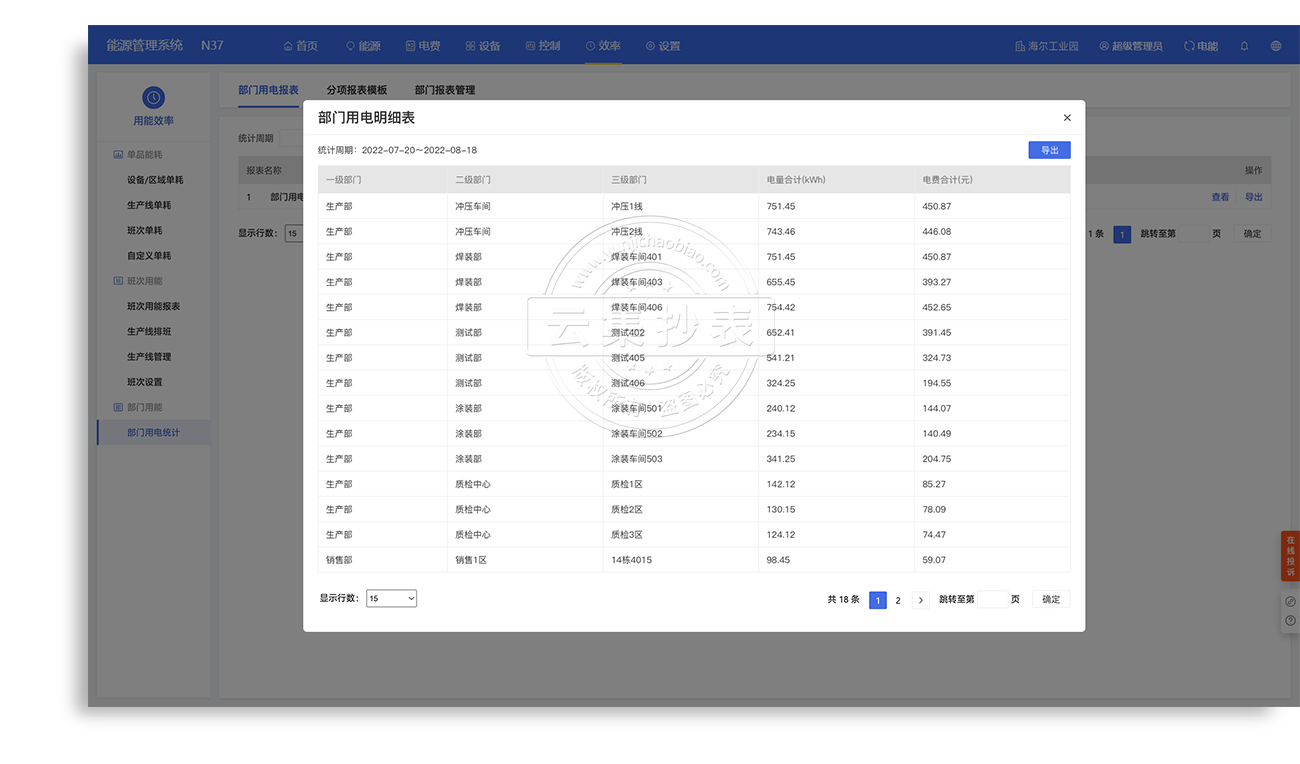
Task: Go to page 2 of the table
Action: pos(898,600)
